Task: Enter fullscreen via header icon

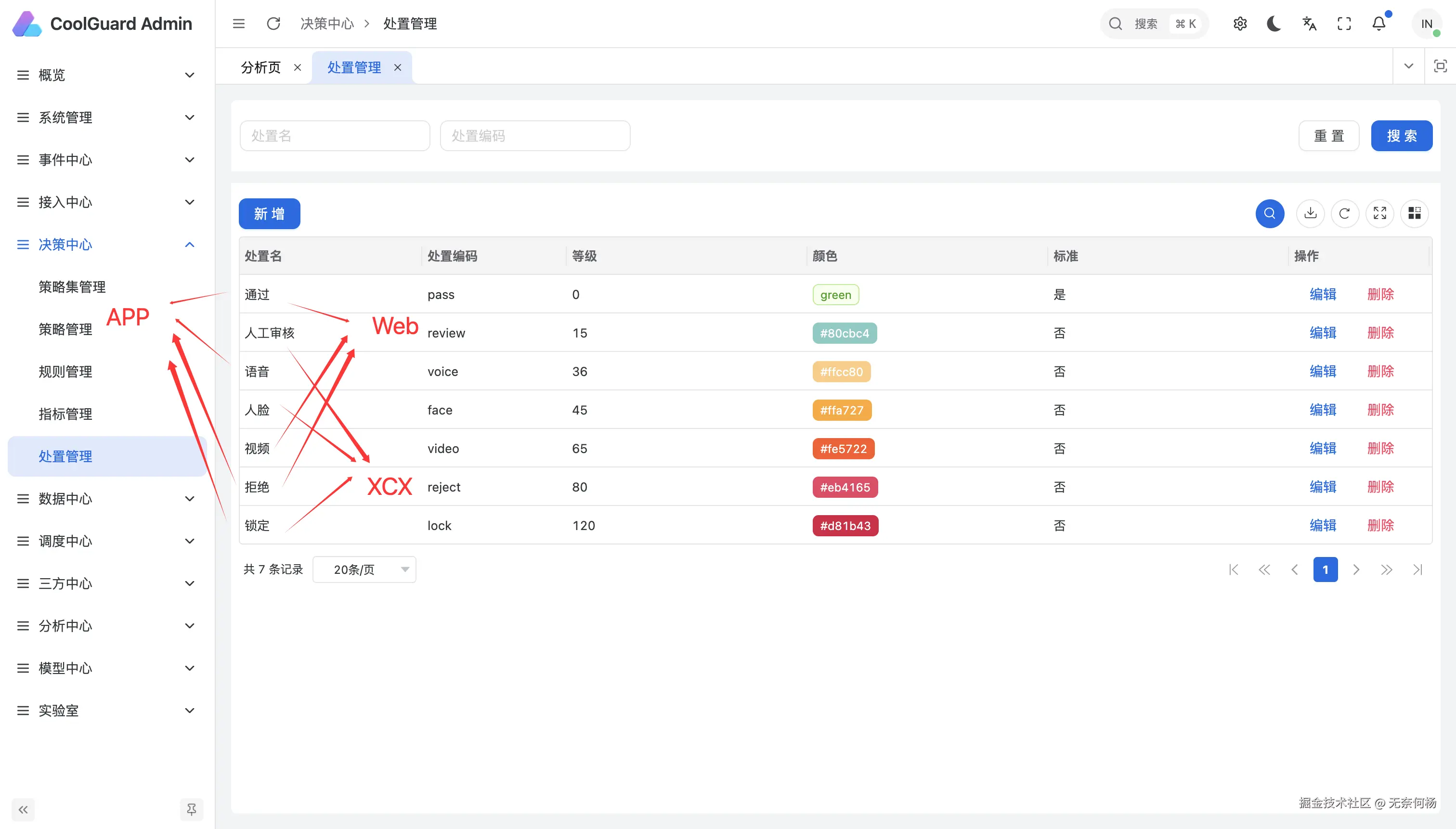Action: [1344, 23]
